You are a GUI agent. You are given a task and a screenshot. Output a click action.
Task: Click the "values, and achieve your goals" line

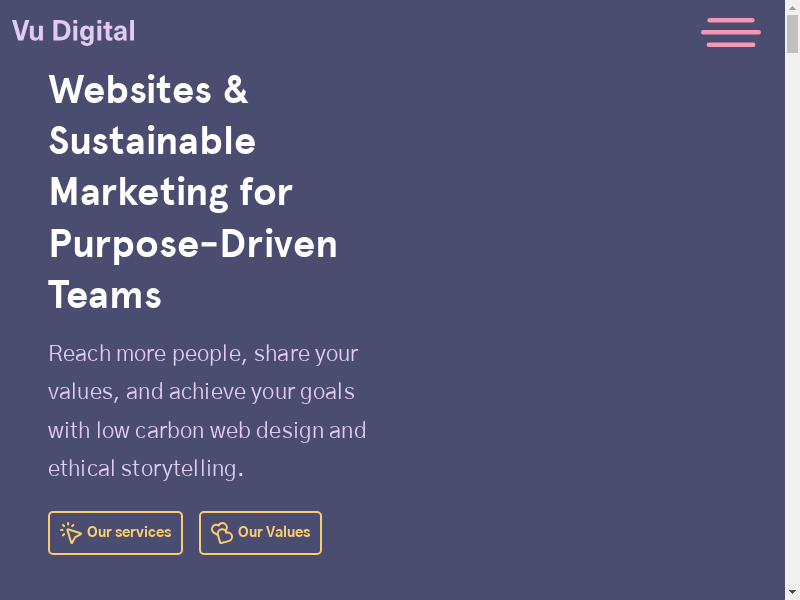coord(201,392)
